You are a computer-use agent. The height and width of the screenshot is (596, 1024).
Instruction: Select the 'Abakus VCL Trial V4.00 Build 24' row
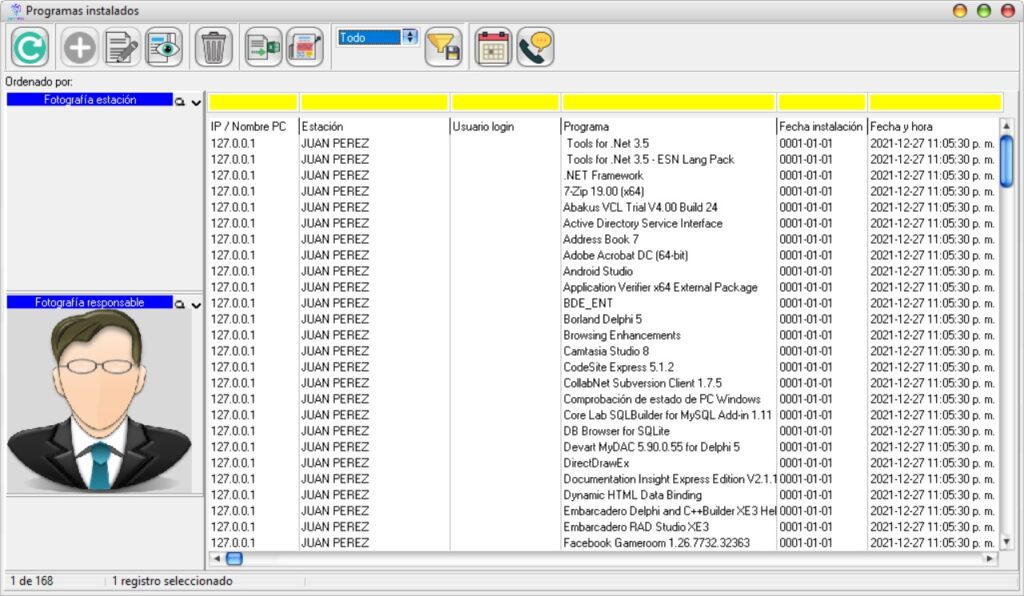pos(603,208)
